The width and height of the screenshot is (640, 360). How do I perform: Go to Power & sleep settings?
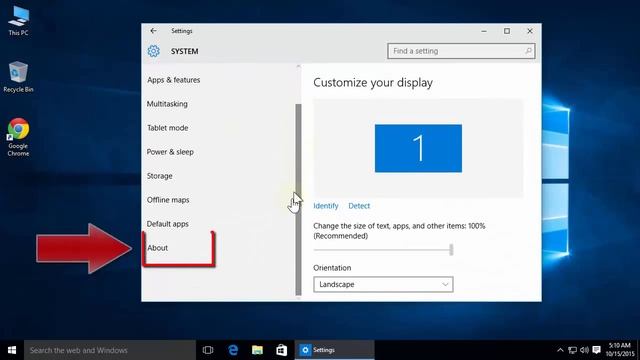click(x=170, y=152)
